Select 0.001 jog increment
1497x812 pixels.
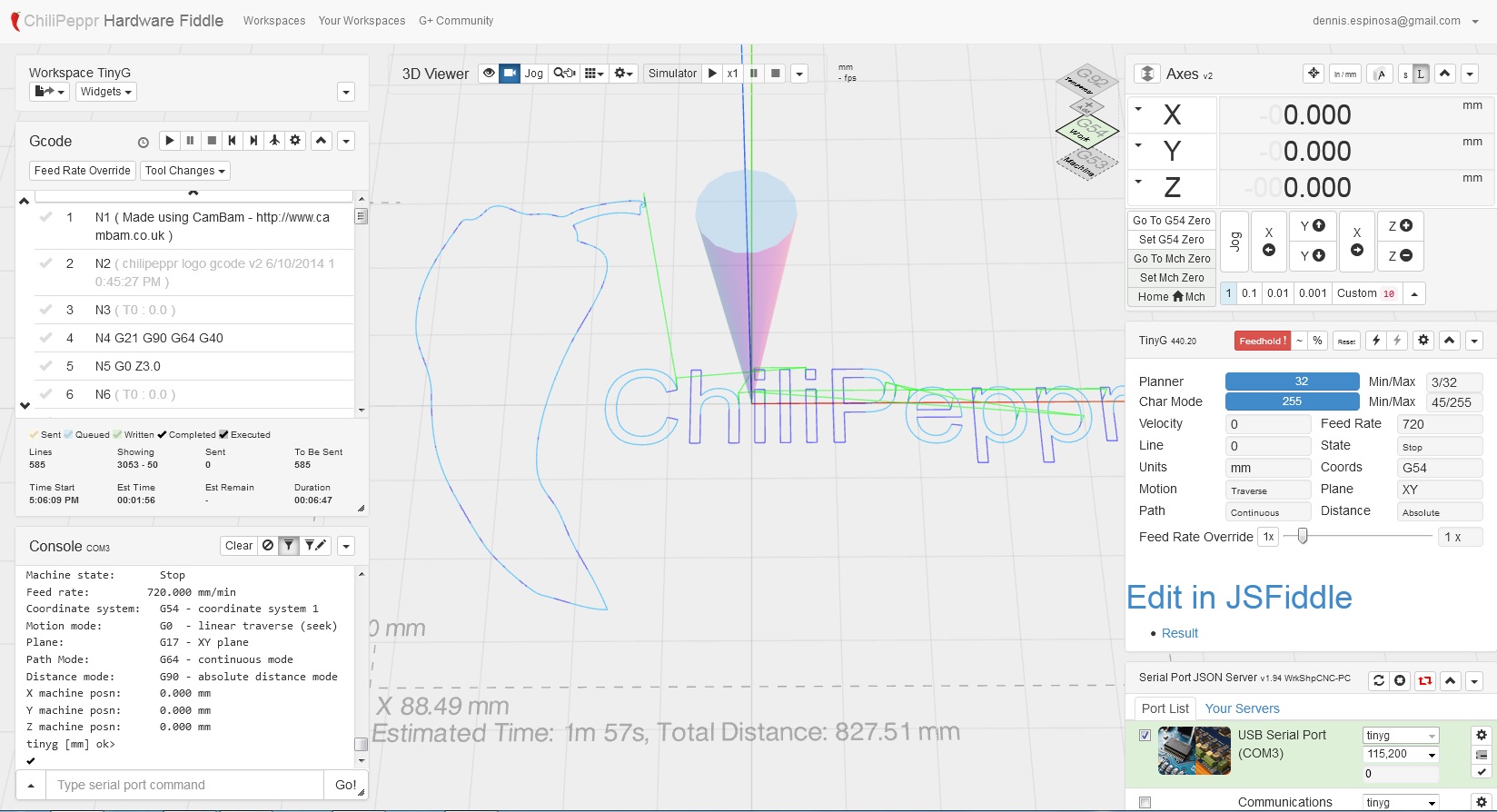(x=1313, y=293)
